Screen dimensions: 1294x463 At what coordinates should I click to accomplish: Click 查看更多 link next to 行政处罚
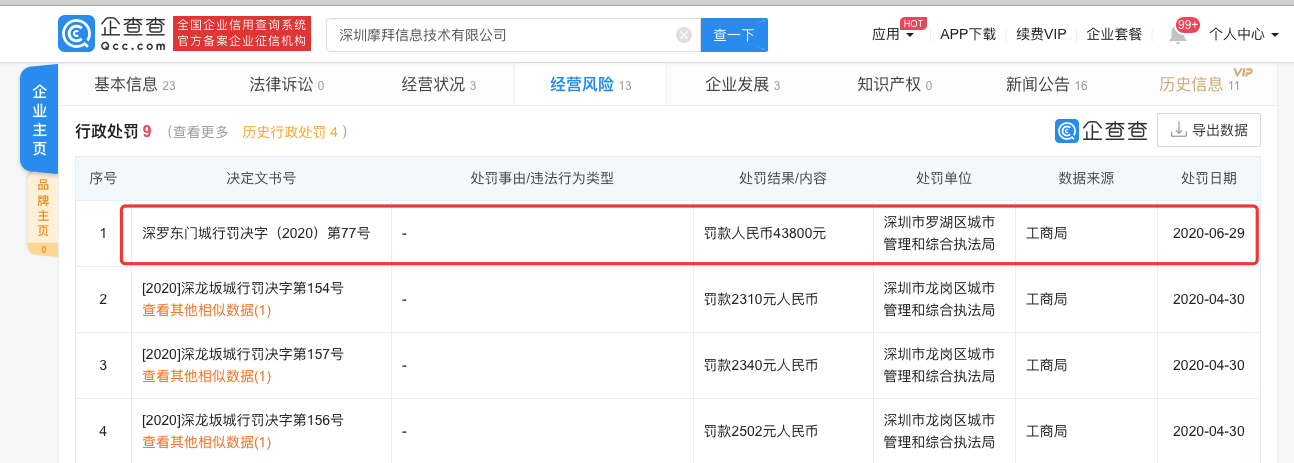coord(200,131)
